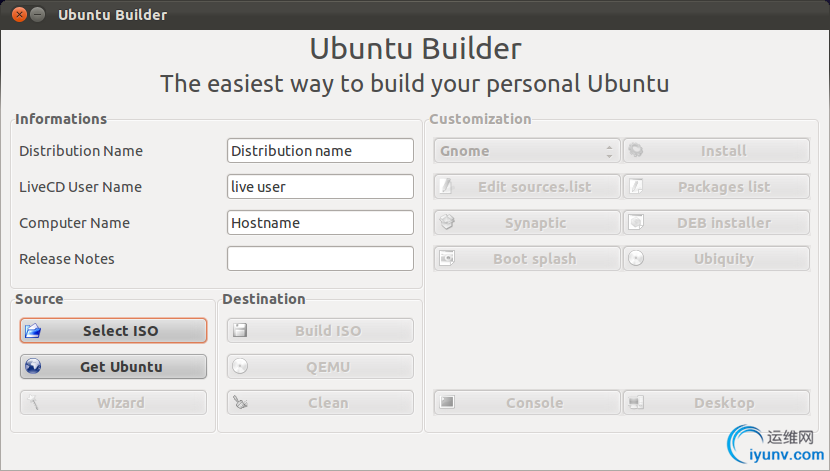Minimize the Ubuntu Builder window

38,14
